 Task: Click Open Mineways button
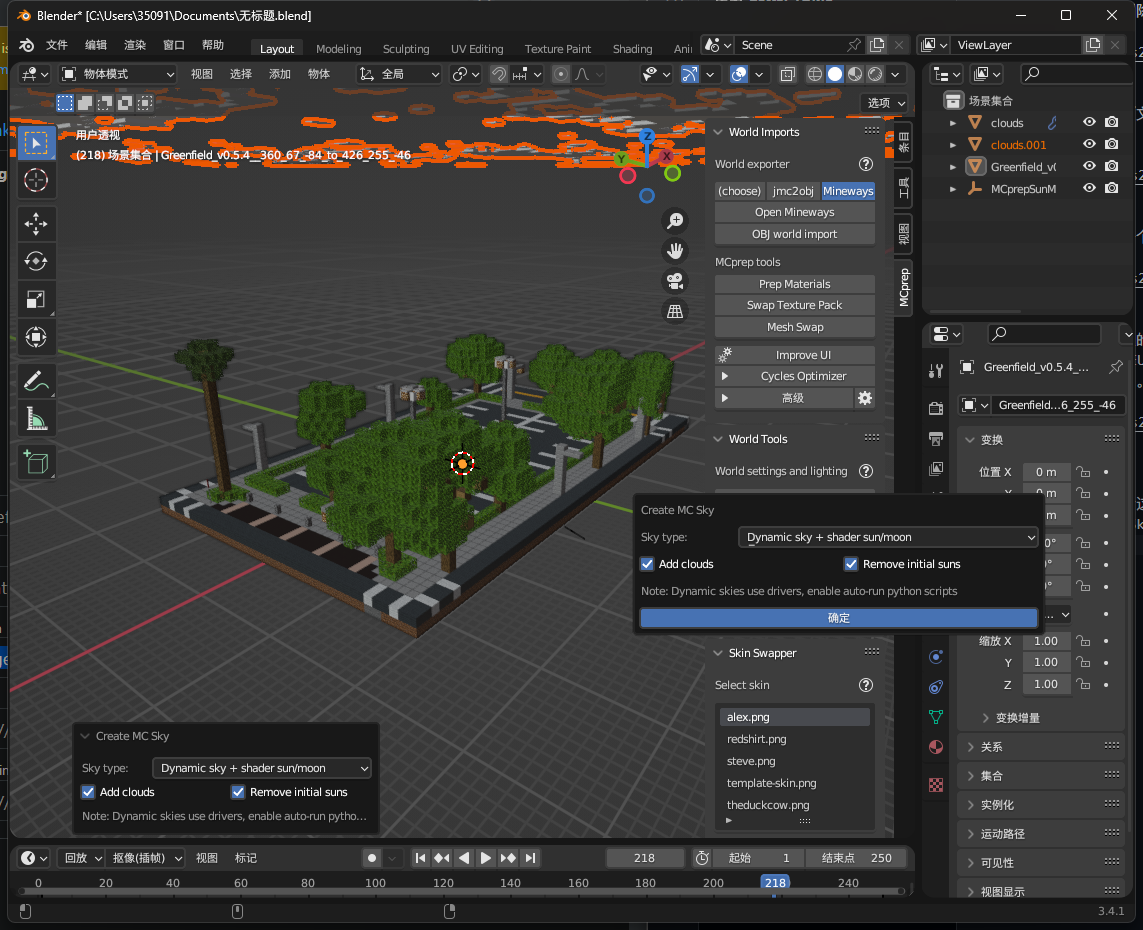tap(795, 212)
